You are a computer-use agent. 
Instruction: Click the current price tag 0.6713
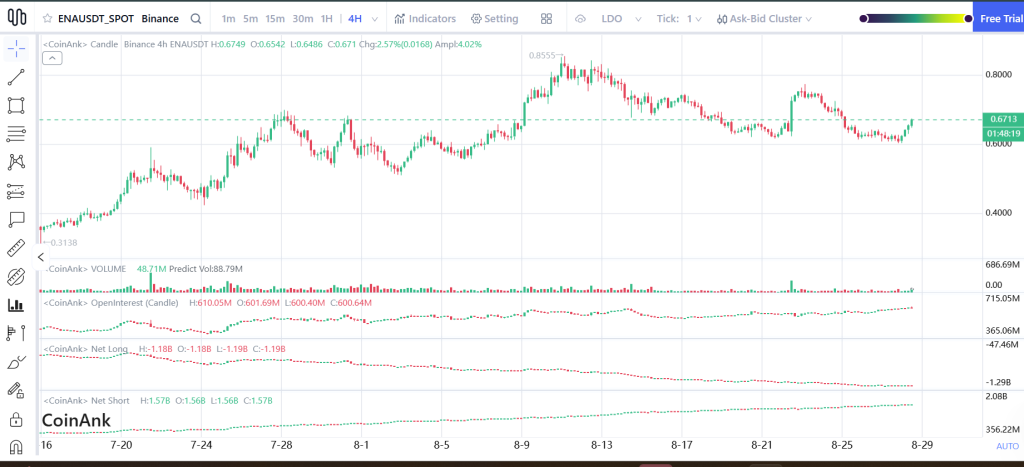(x=1003, y=119)
